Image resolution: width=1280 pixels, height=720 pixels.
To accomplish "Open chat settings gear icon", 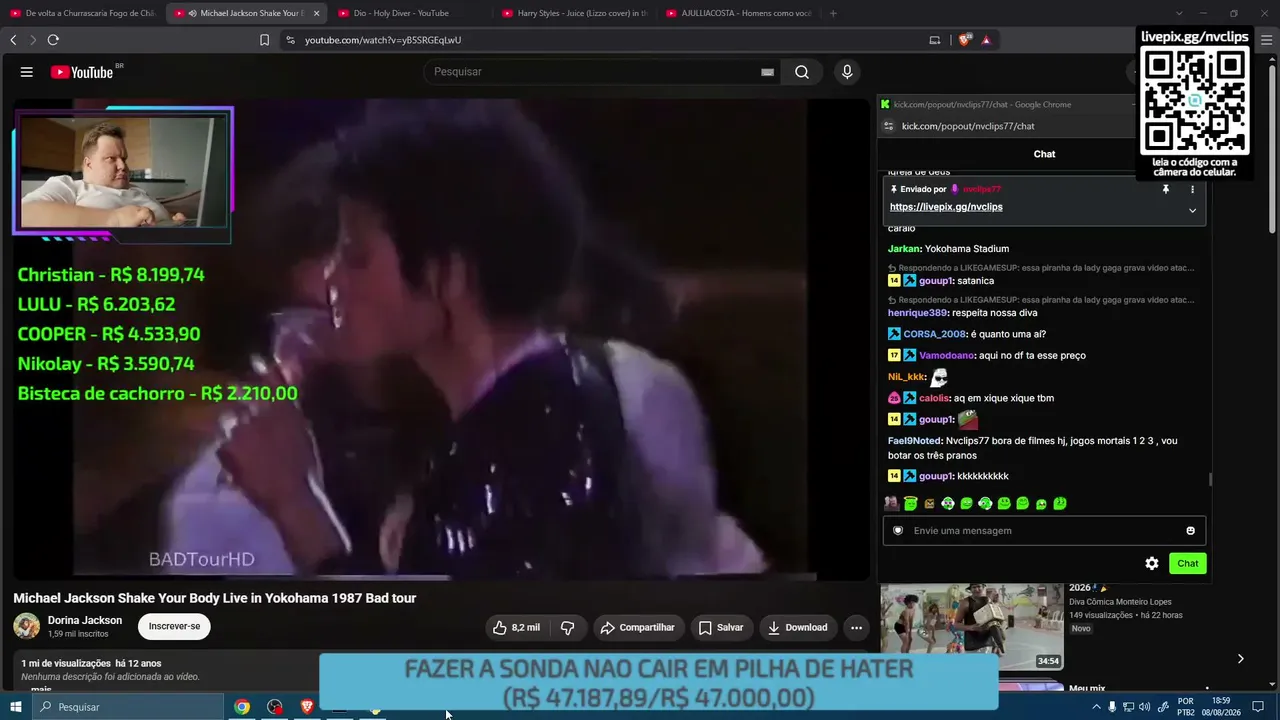I will tap(1152, 564).
